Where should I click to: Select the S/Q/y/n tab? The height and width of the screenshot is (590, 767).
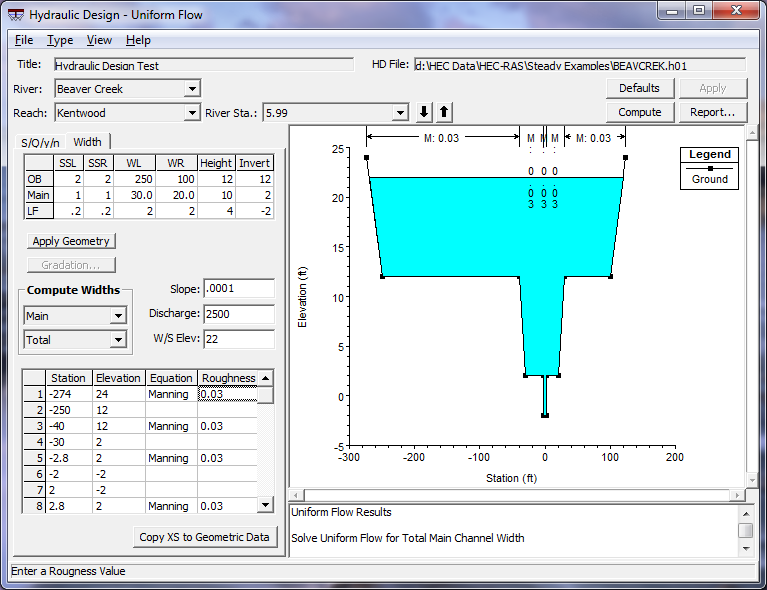tap(42, 142)
